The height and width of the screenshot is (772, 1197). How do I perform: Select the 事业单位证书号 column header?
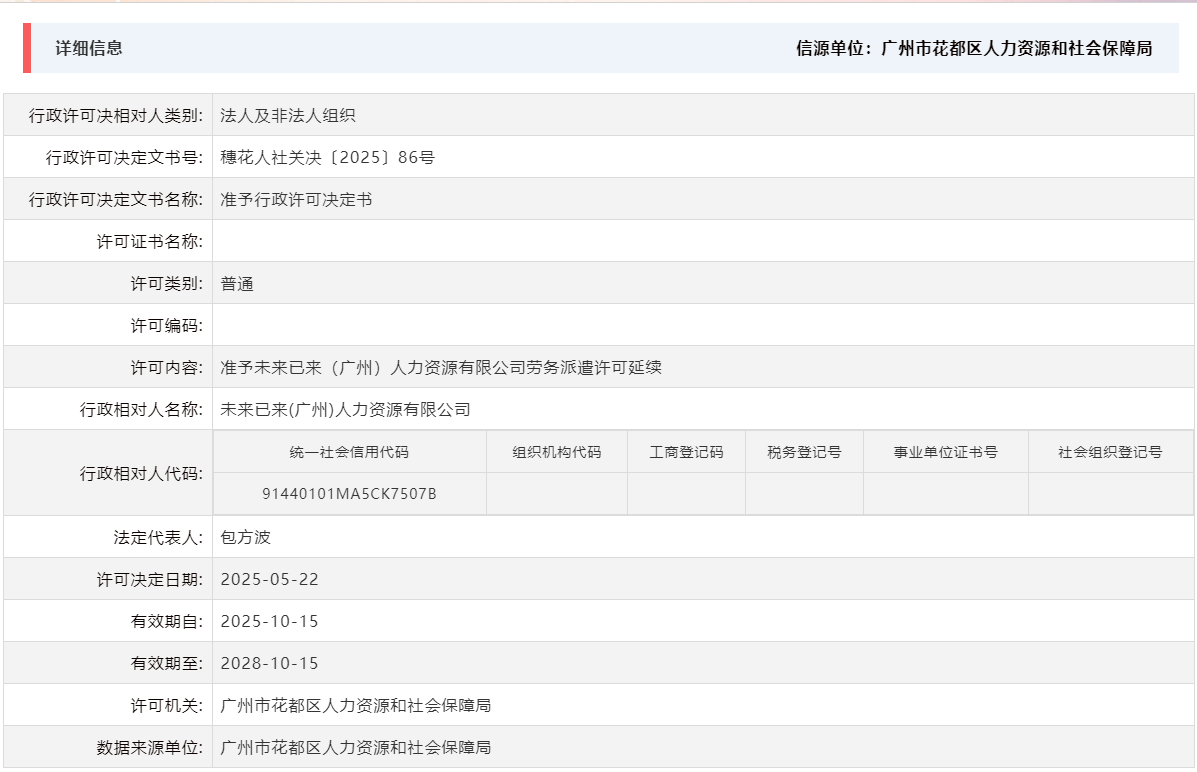tap(945, 451)
